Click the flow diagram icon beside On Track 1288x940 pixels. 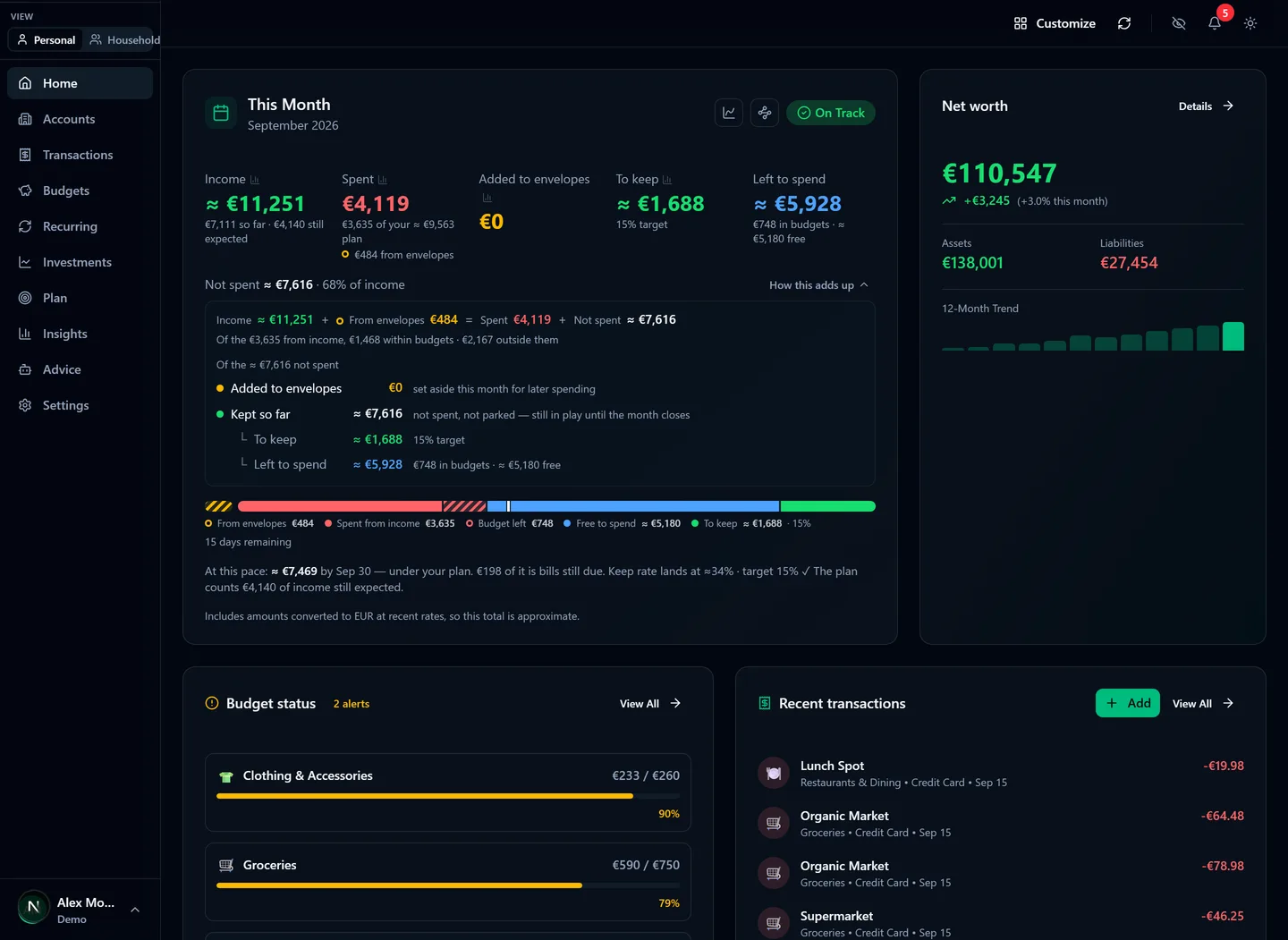(765, 113)
